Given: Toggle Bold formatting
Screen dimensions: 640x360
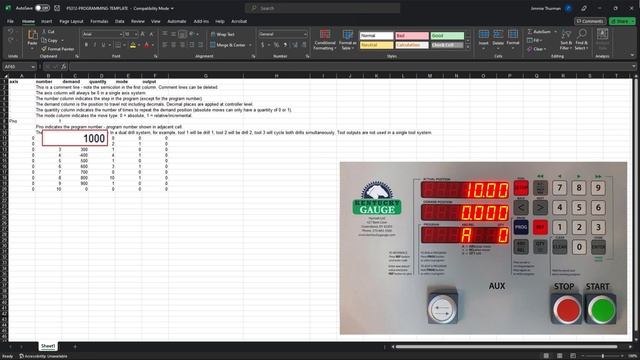Looking at the screenshot, I should 86,45.
